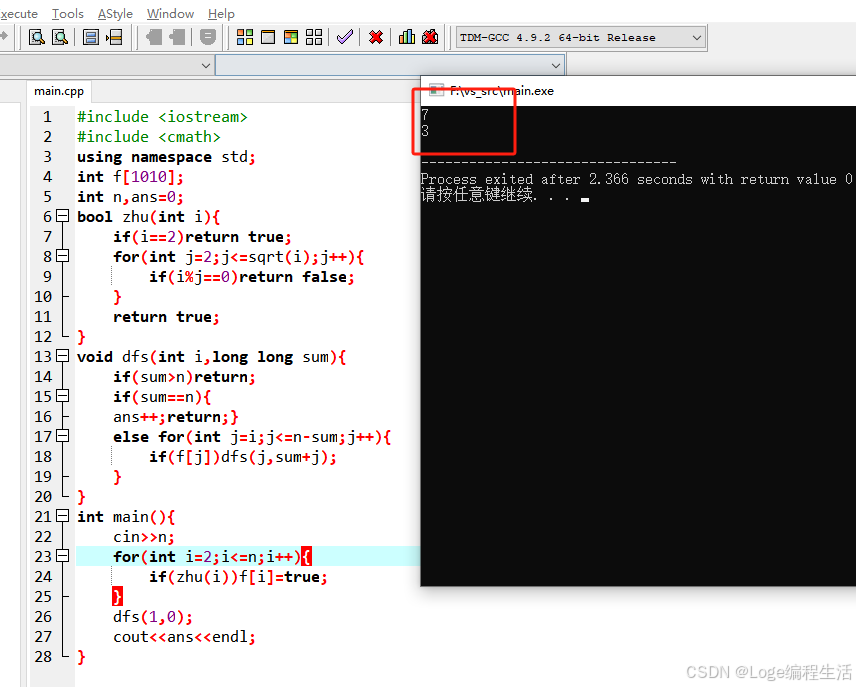Click the console output value 3

[425, 131]
